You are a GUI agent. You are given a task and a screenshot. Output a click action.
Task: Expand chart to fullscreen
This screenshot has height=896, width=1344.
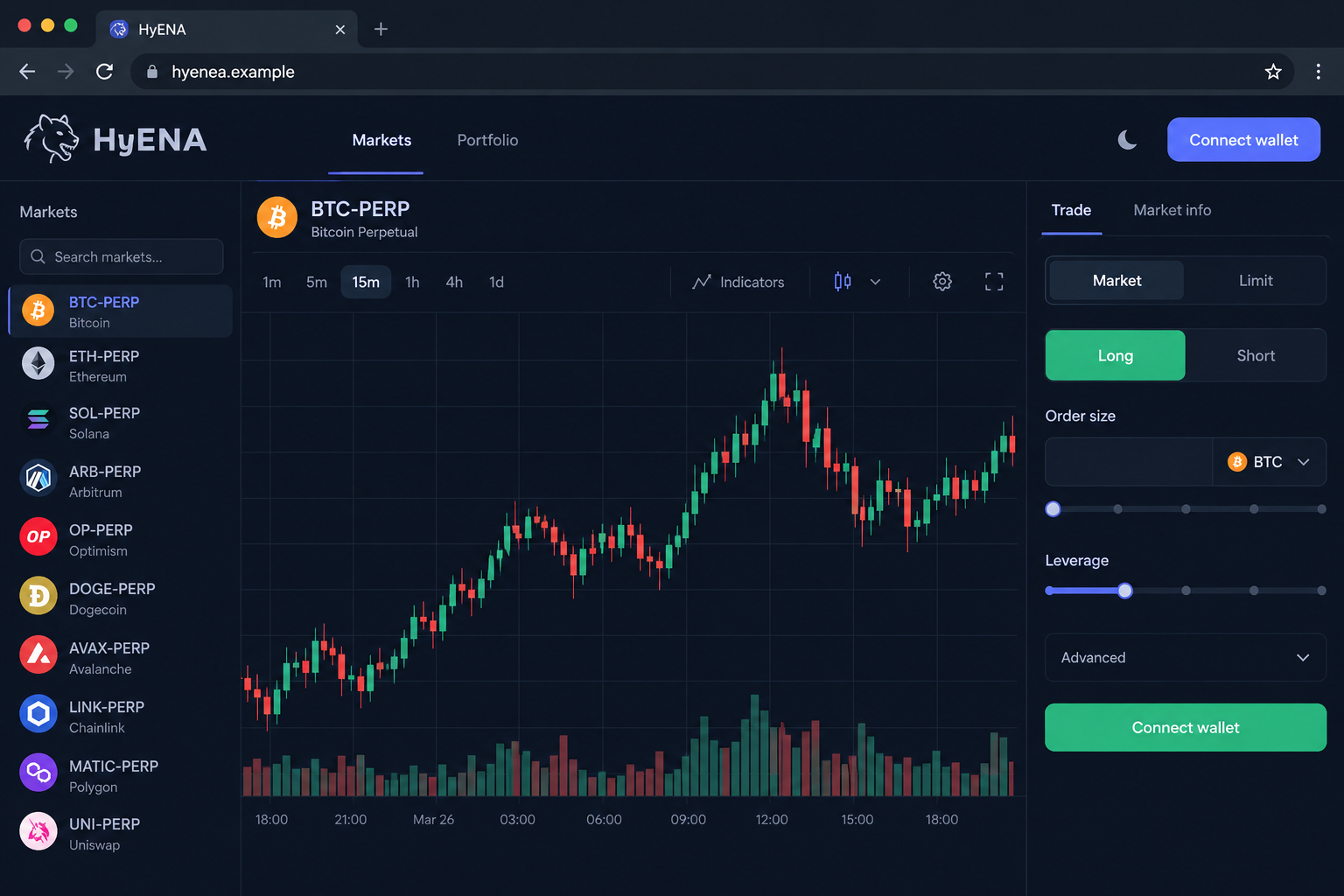(x=994, y=282)
